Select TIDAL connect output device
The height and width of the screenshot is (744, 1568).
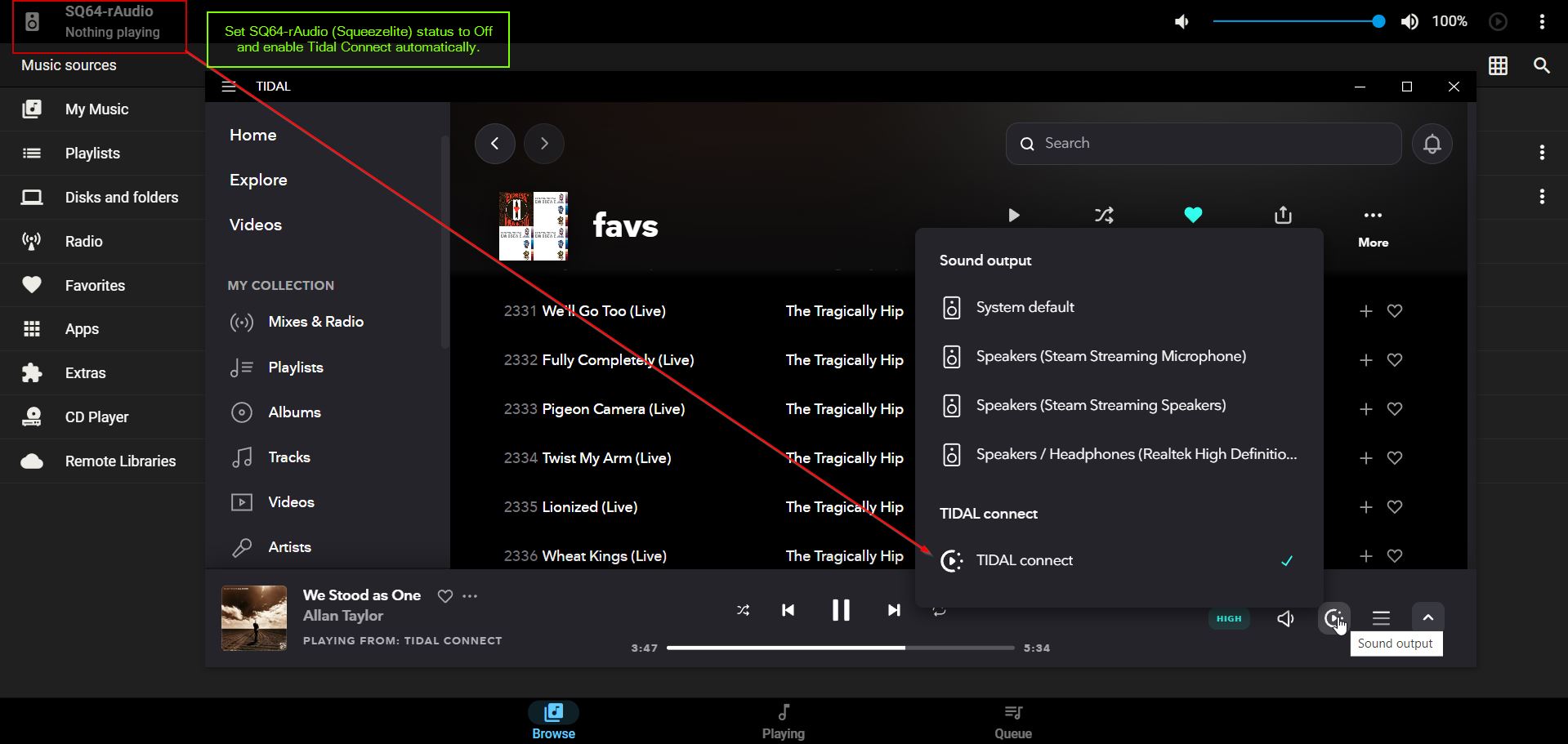(1119, 561)
